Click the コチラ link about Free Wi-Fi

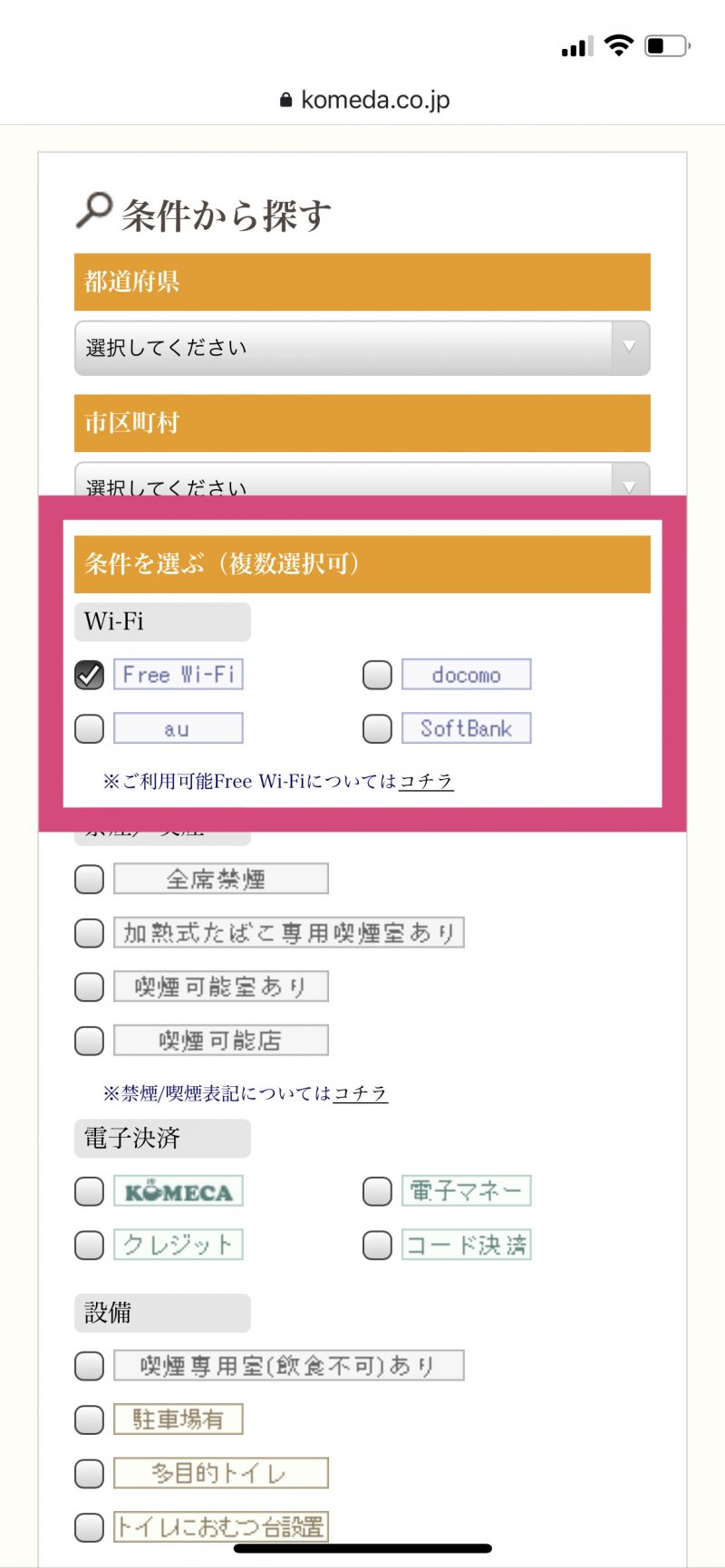click(x=426, y=780)
